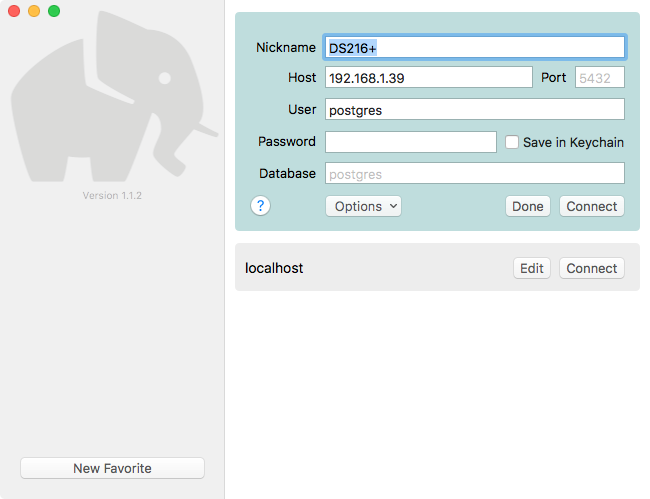Image resolution: width=650 pixels, height=499 pixels.
Task: Click the empty Password field
Action: pos(411,142)
